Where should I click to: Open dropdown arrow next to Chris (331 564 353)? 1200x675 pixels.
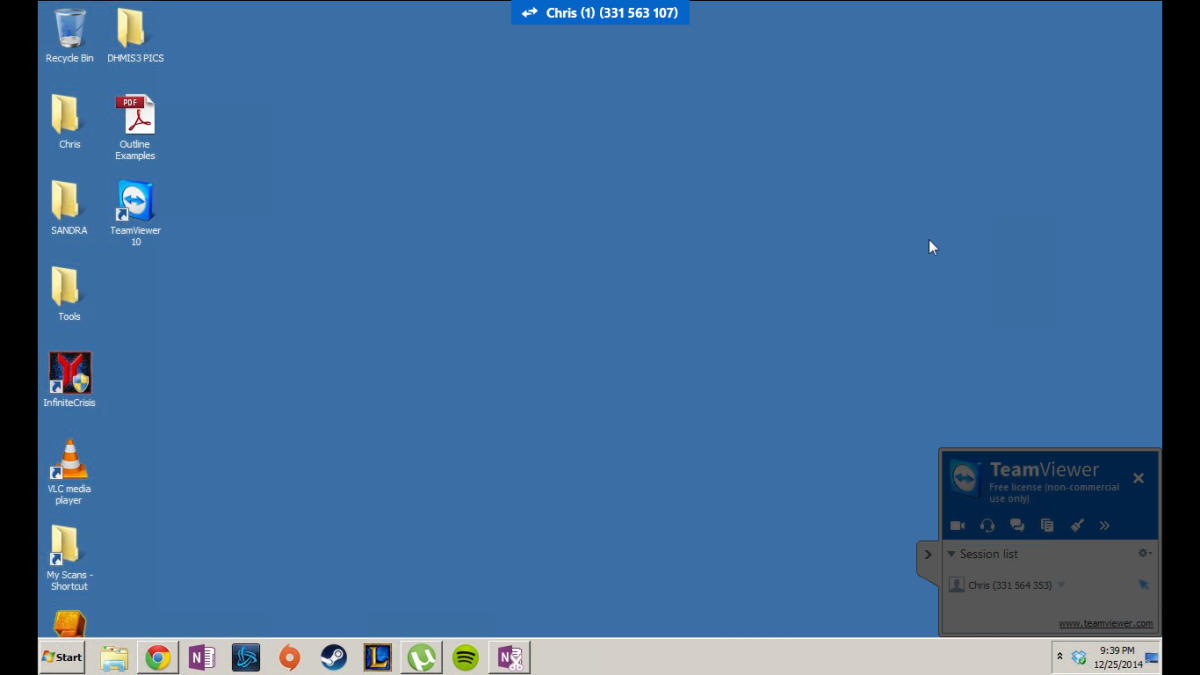1061,585
